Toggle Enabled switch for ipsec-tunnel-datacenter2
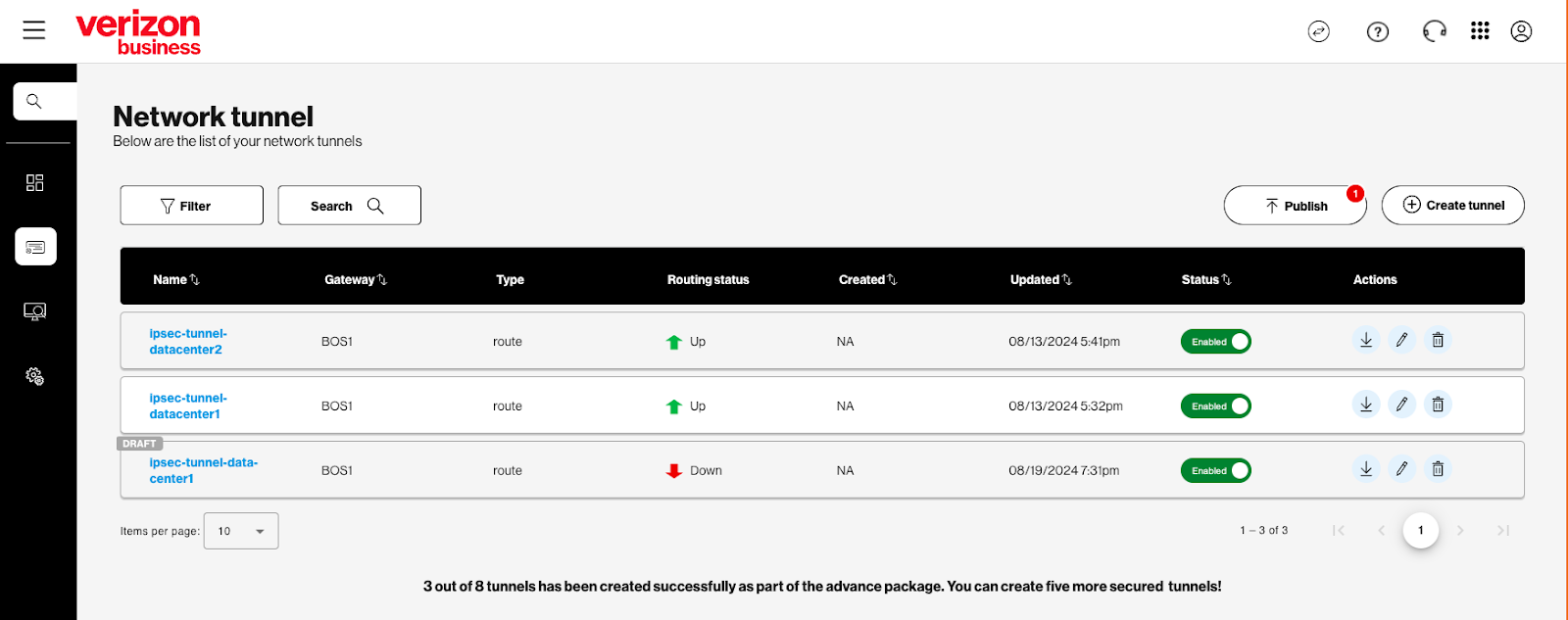This screenshot has height=620, width=1568. [x=1216, y=342]
